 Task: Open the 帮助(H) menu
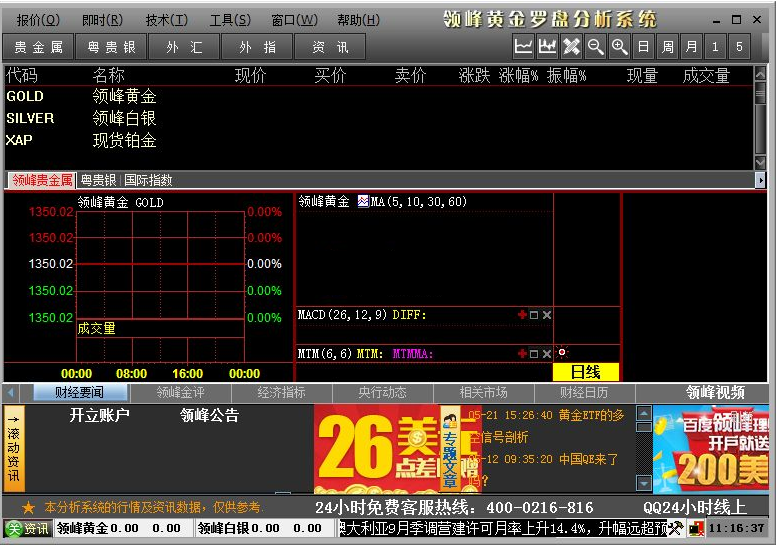[x=358, y=20]
